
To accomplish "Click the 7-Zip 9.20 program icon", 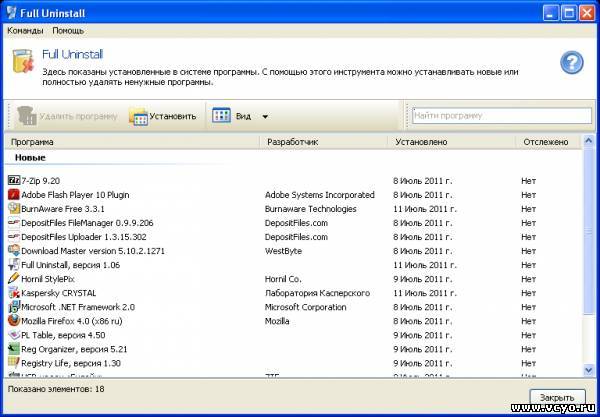I will point(14,180).
